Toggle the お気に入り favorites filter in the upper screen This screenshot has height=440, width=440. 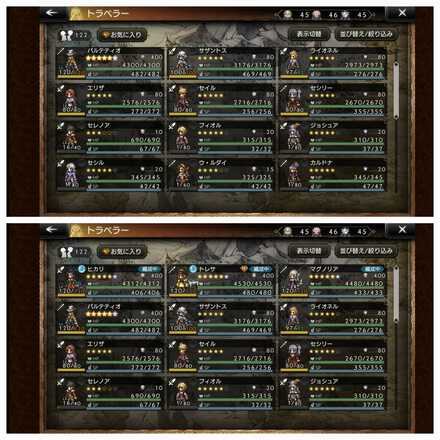tap(122, 35)
